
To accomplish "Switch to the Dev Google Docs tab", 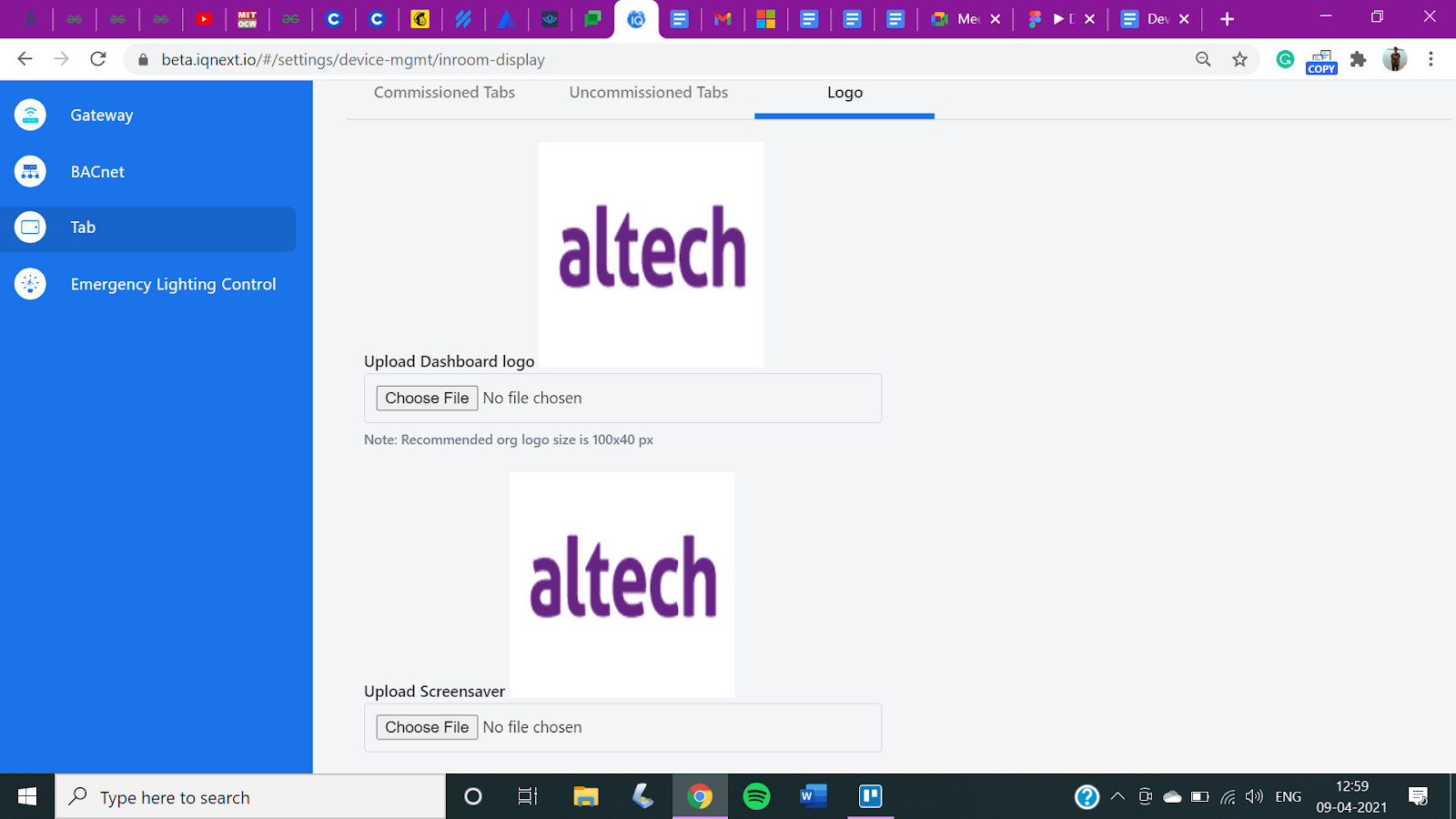I will pos(1145,19).
